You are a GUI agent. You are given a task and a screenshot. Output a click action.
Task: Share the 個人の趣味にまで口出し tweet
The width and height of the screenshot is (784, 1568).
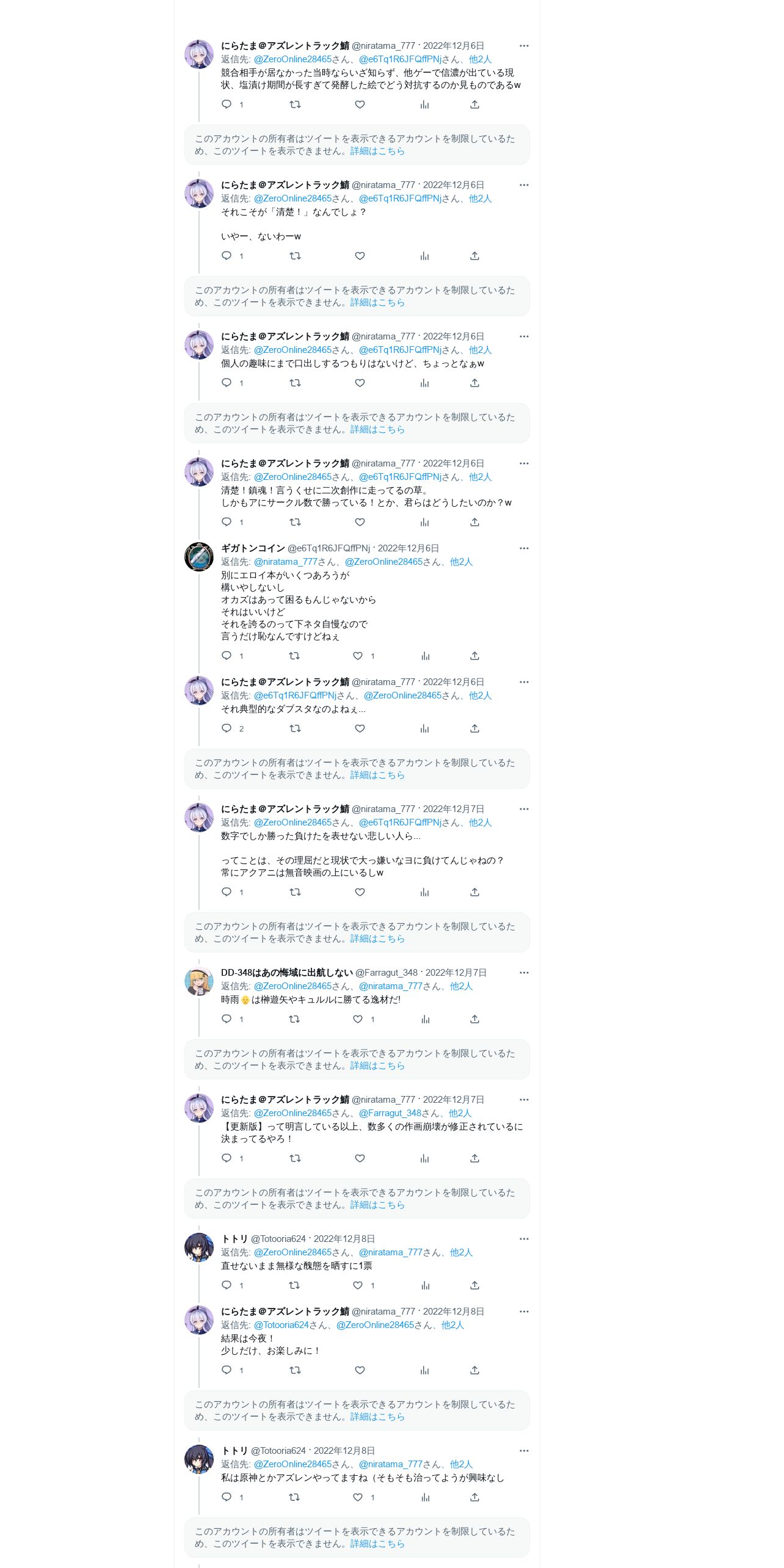[x=474, y=383]
